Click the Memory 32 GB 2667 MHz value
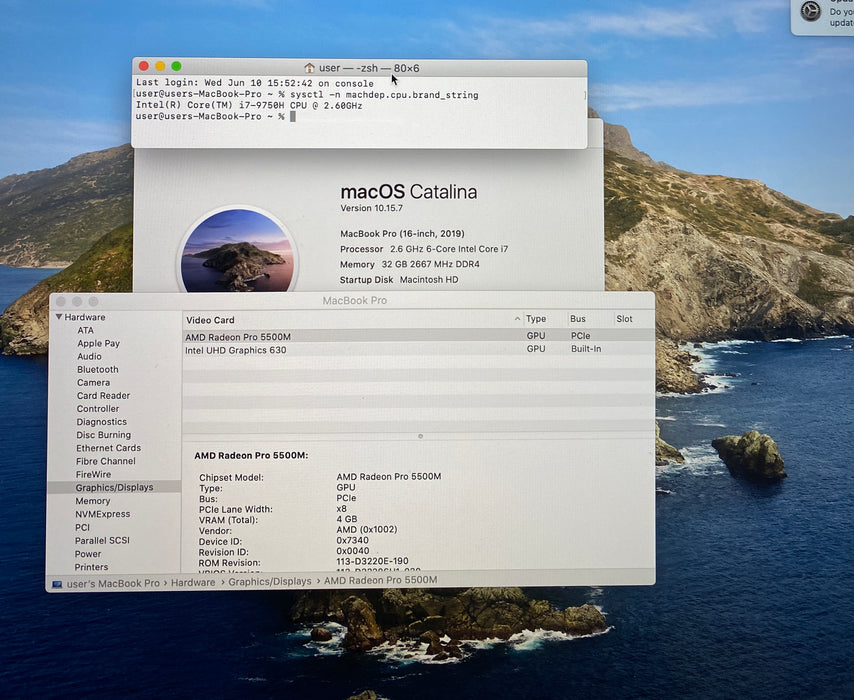854x700 pixels. (430, 264)
